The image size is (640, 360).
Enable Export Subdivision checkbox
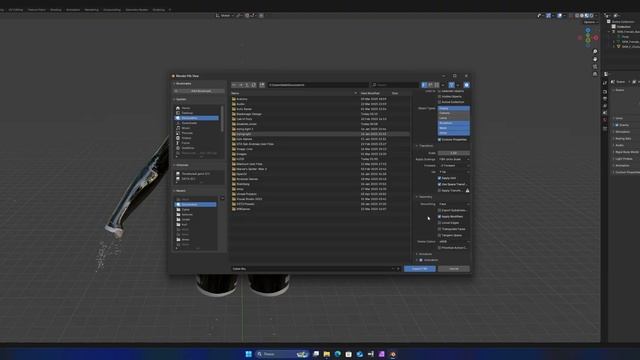click(x=440, y=210)
